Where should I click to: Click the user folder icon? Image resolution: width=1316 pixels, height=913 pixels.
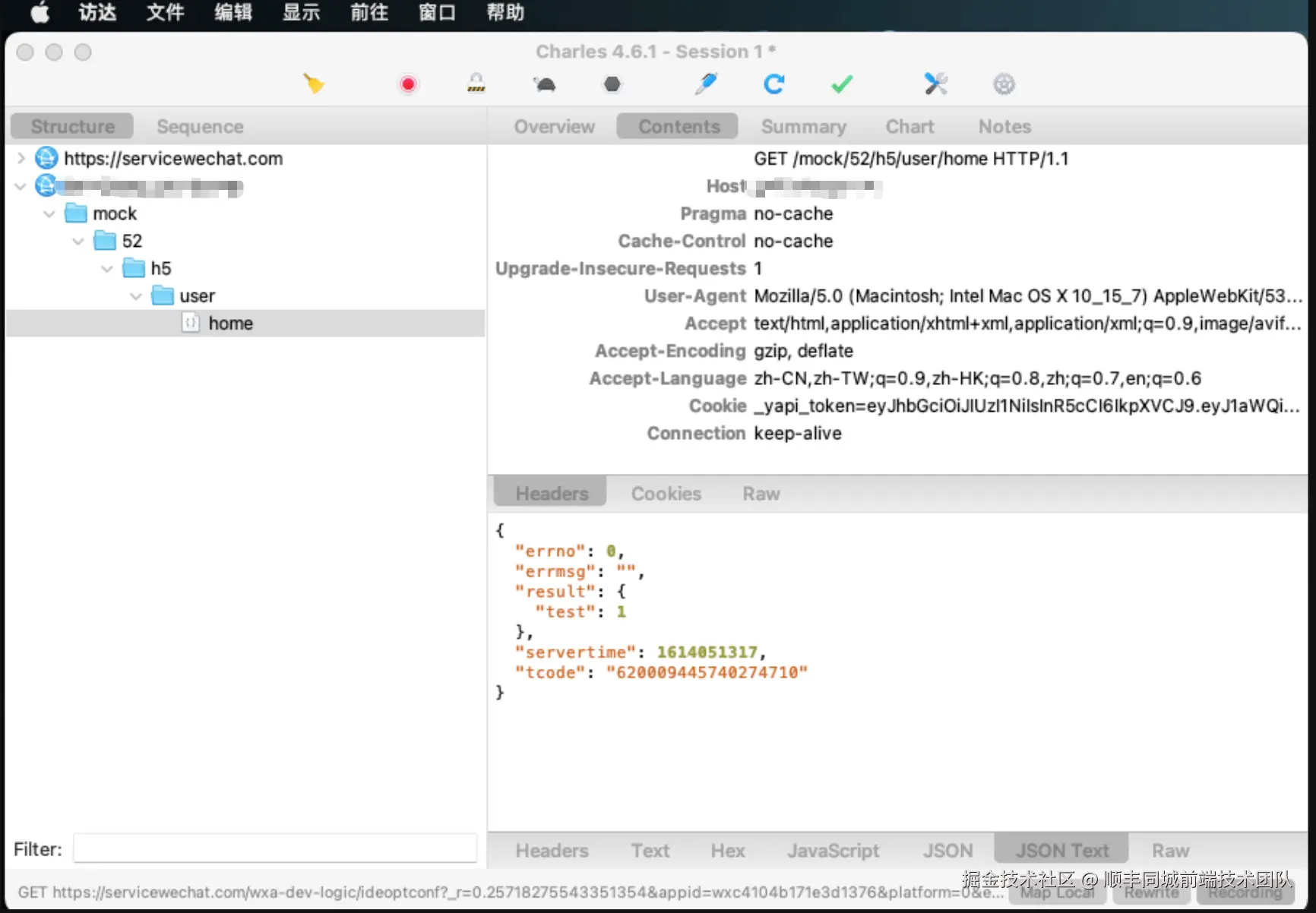[x=163, y=295]
